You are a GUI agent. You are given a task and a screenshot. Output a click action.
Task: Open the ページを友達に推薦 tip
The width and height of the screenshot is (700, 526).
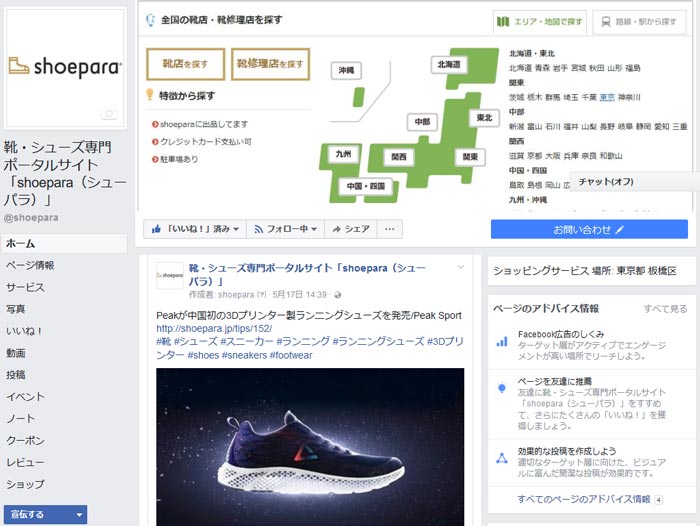coord(554,381)
